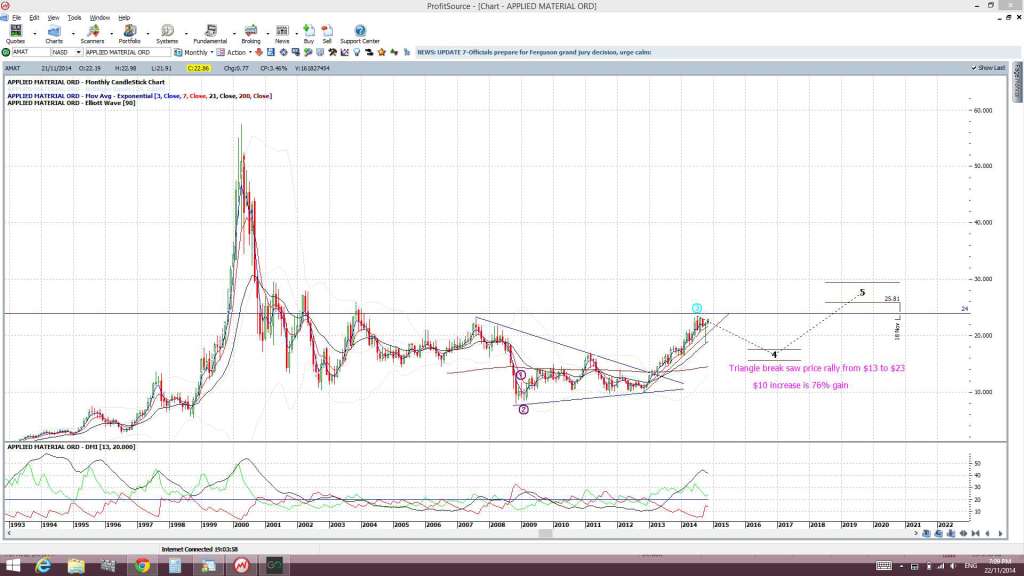Click the star icon in chart toolbar
The image size is (1024, 576).
381,52
